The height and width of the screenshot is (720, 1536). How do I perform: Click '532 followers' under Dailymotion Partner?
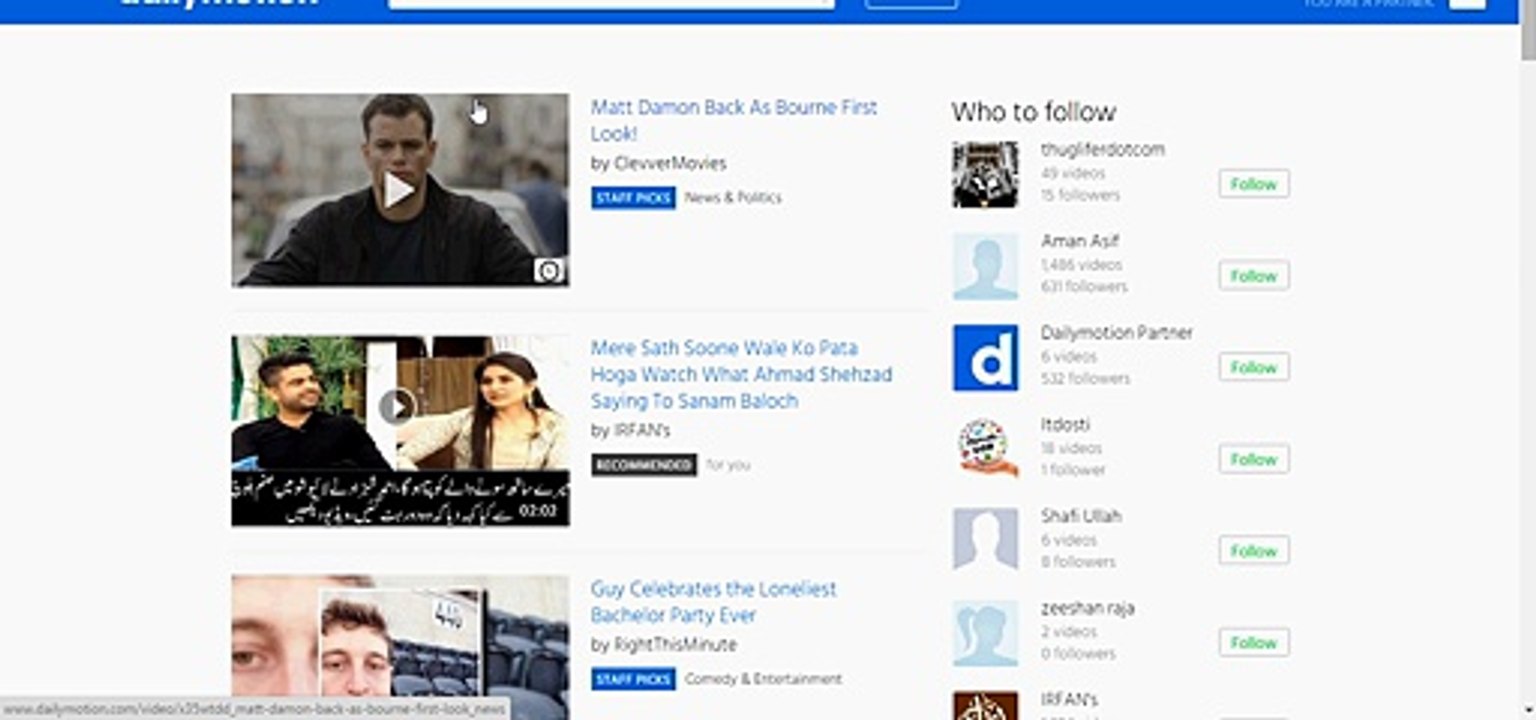coord(1085,379)
